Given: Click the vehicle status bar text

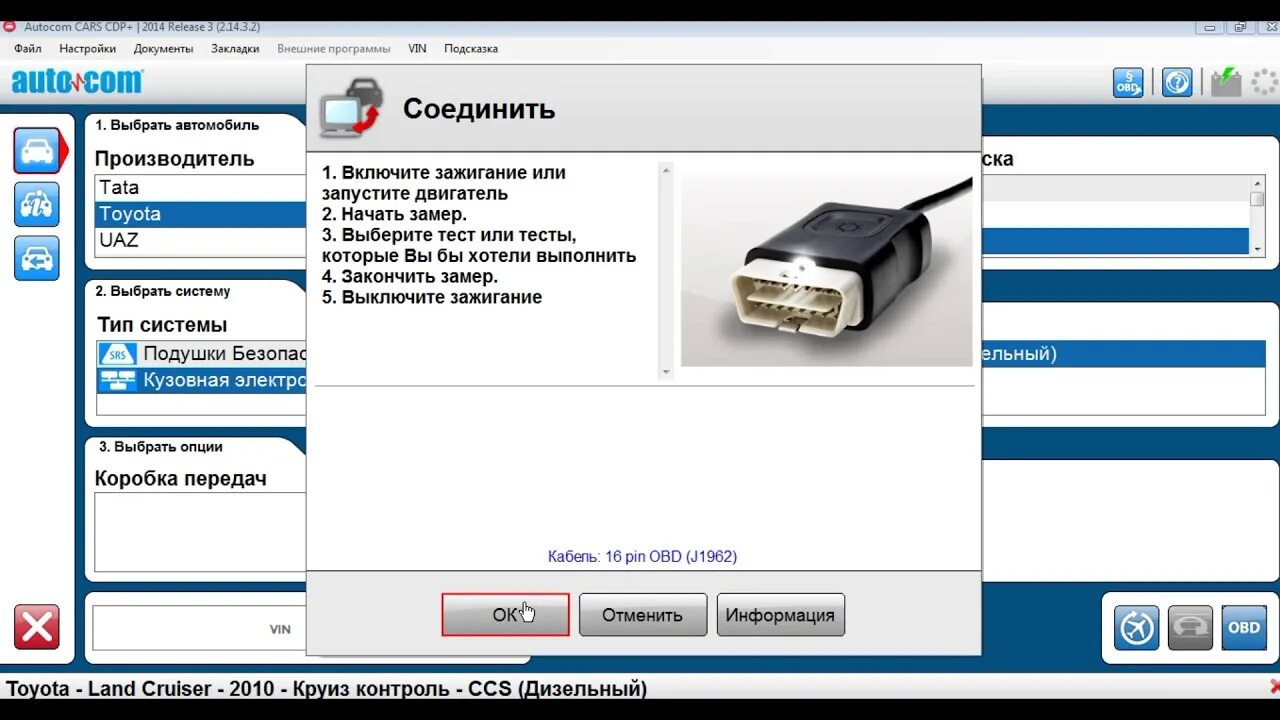Looking at the screenshot, I should 327,689.
